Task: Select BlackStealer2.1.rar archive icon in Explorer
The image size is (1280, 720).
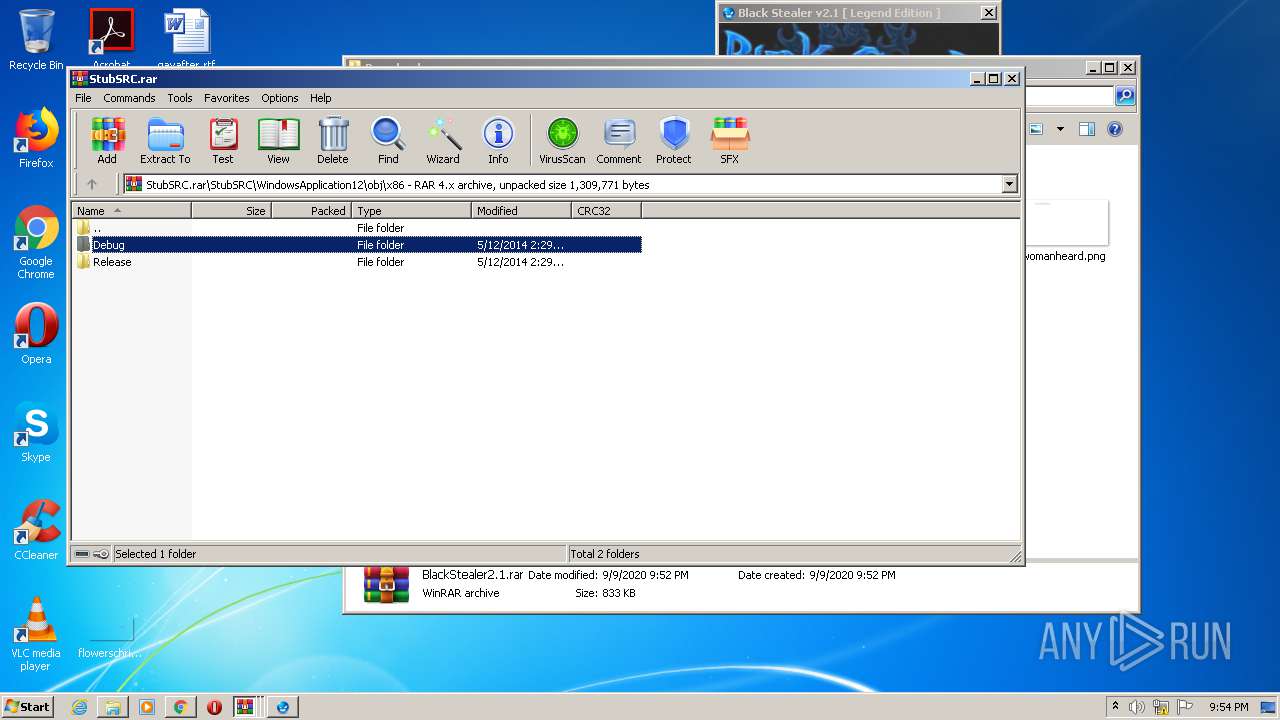Action: coord(386,585)
